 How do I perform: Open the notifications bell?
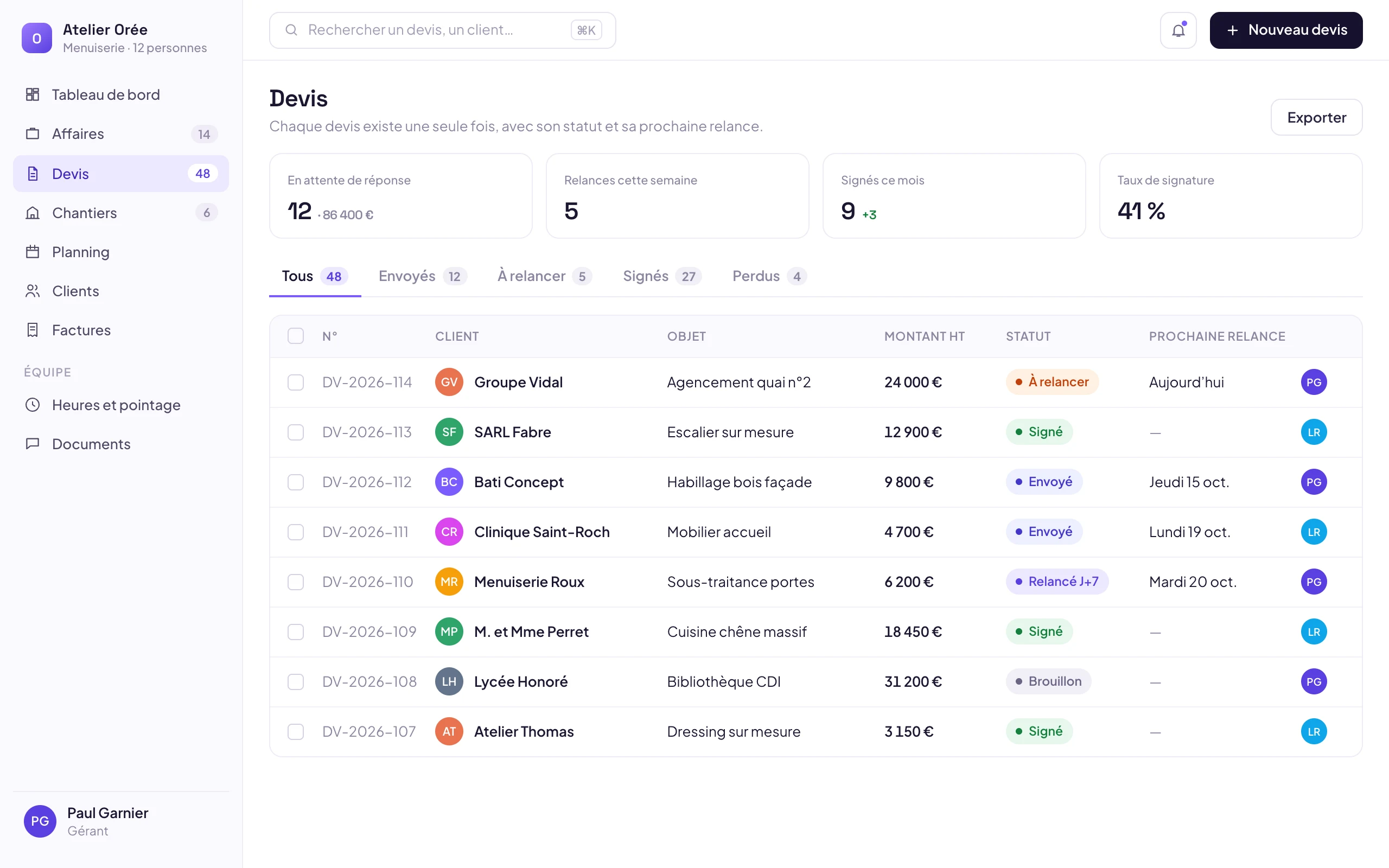[x=1178, y=30]
